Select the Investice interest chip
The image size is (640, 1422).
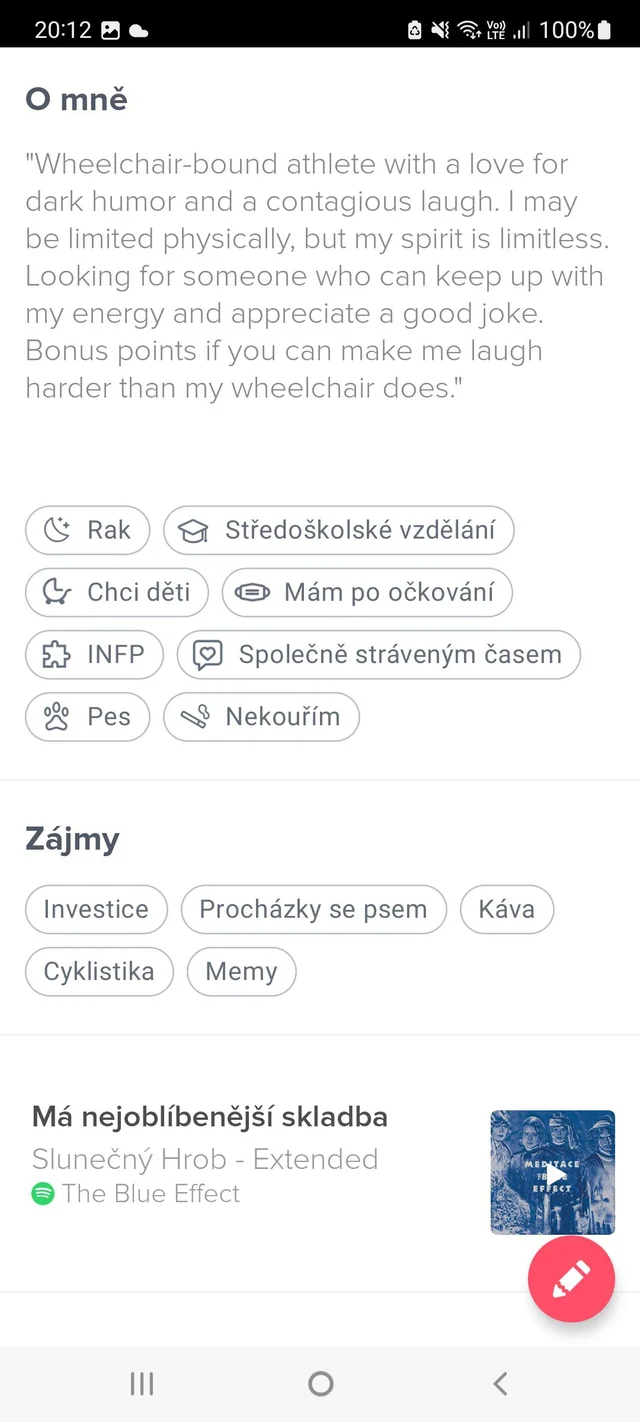tap(96, 909)
